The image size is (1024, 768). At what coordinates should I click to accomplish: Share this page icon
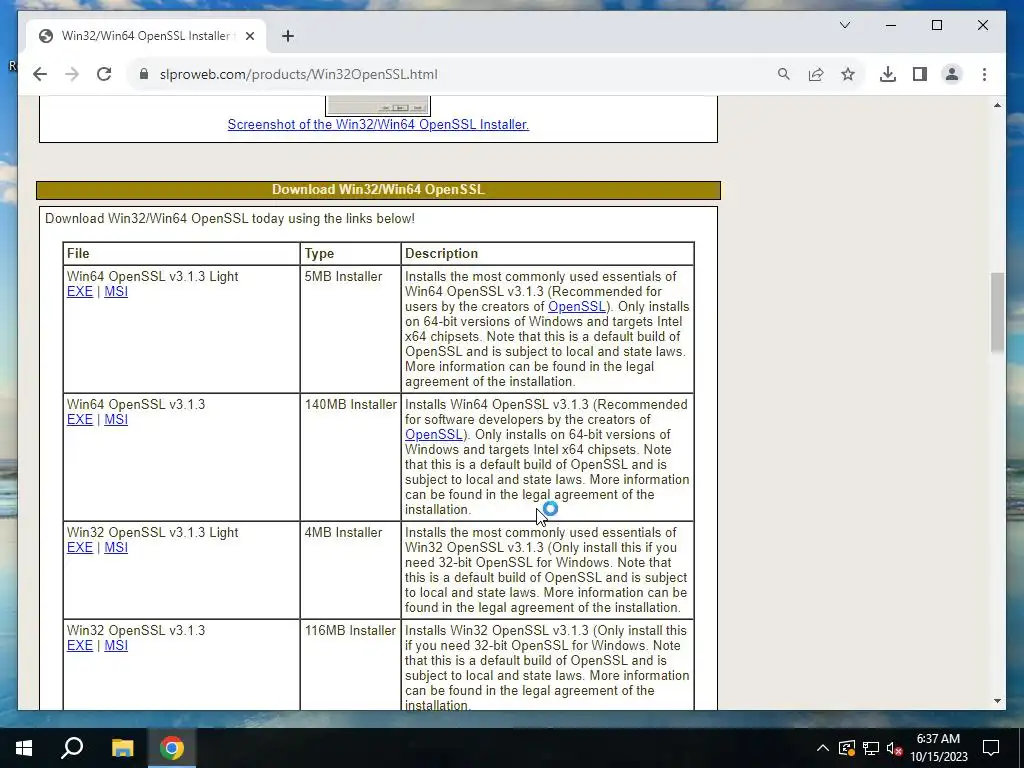(816, 74)
